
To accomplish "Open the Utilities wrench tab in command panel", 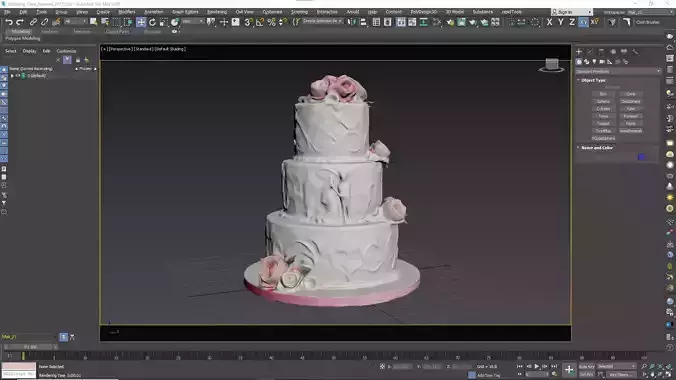I will [635, 52].
